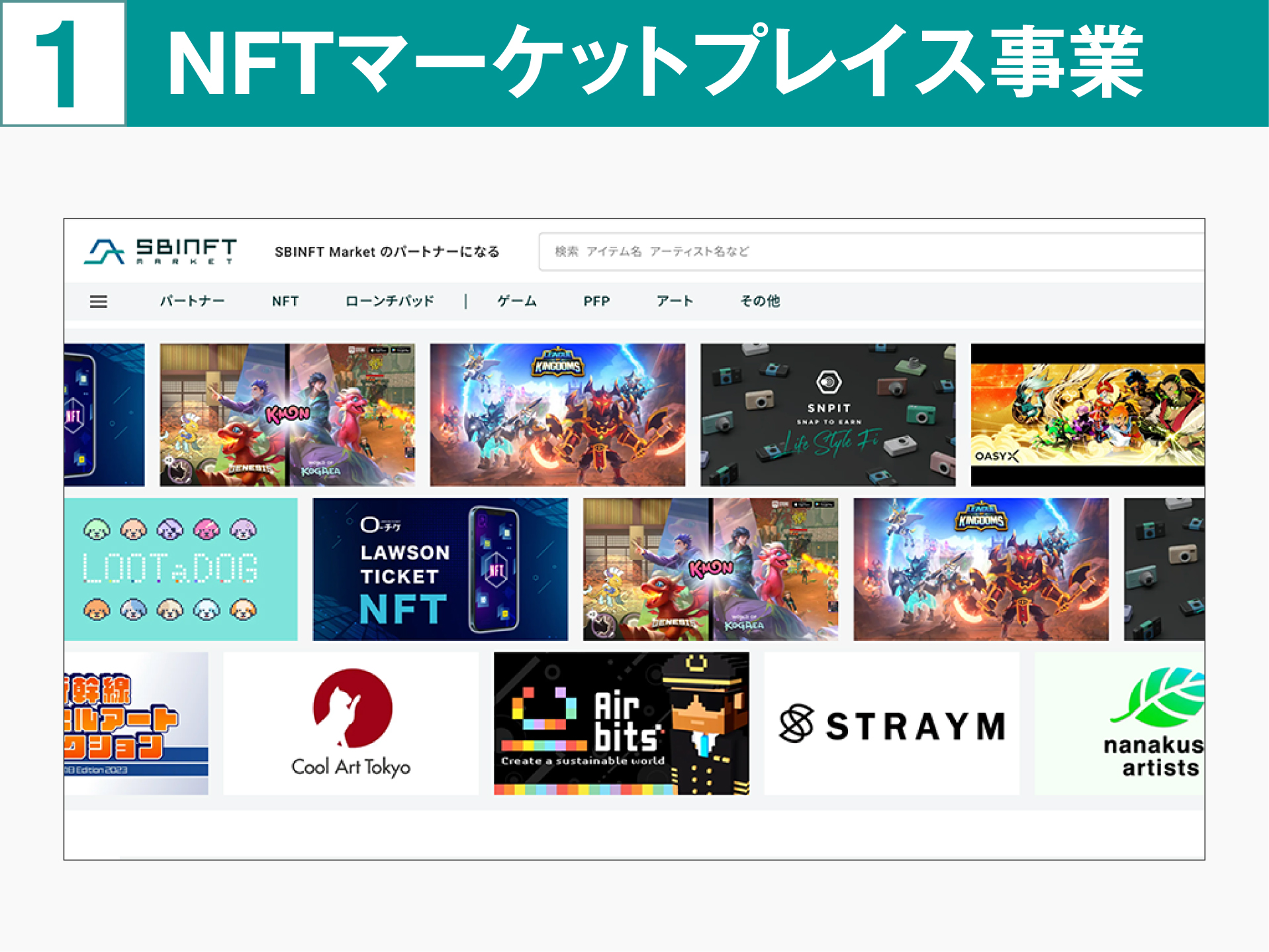The width and height of the screenshot is (1269, 952).
Task: Open the Lawson Ticket NFT banner
Action: [x=440, y=569]
